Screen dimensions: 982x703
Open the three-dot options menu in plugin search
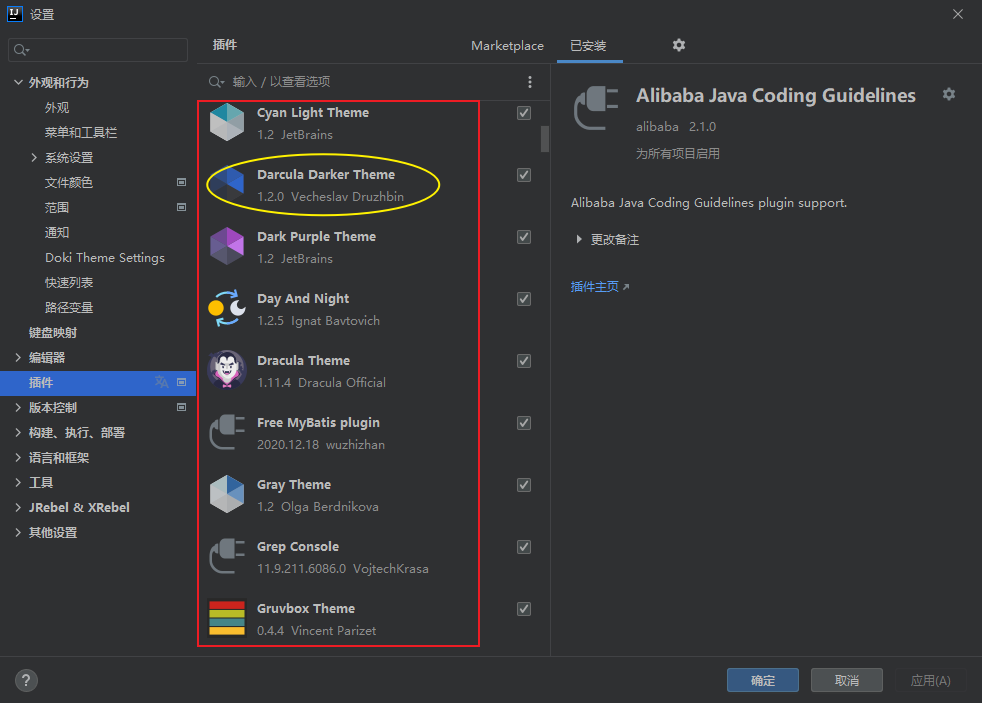pyautogui.click(x=530, y=82)
